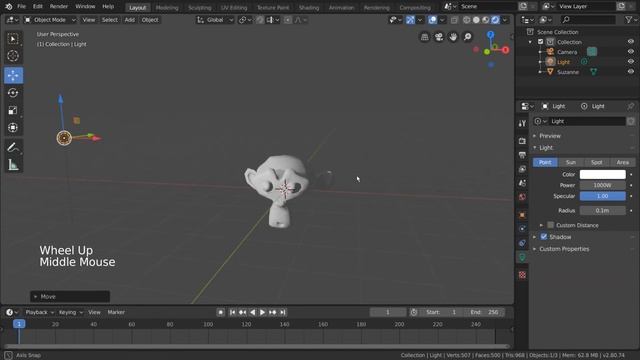Switch to rendered viewport shading
The width and height of the screenshot is (640, 360).
(x=495, y=20)
